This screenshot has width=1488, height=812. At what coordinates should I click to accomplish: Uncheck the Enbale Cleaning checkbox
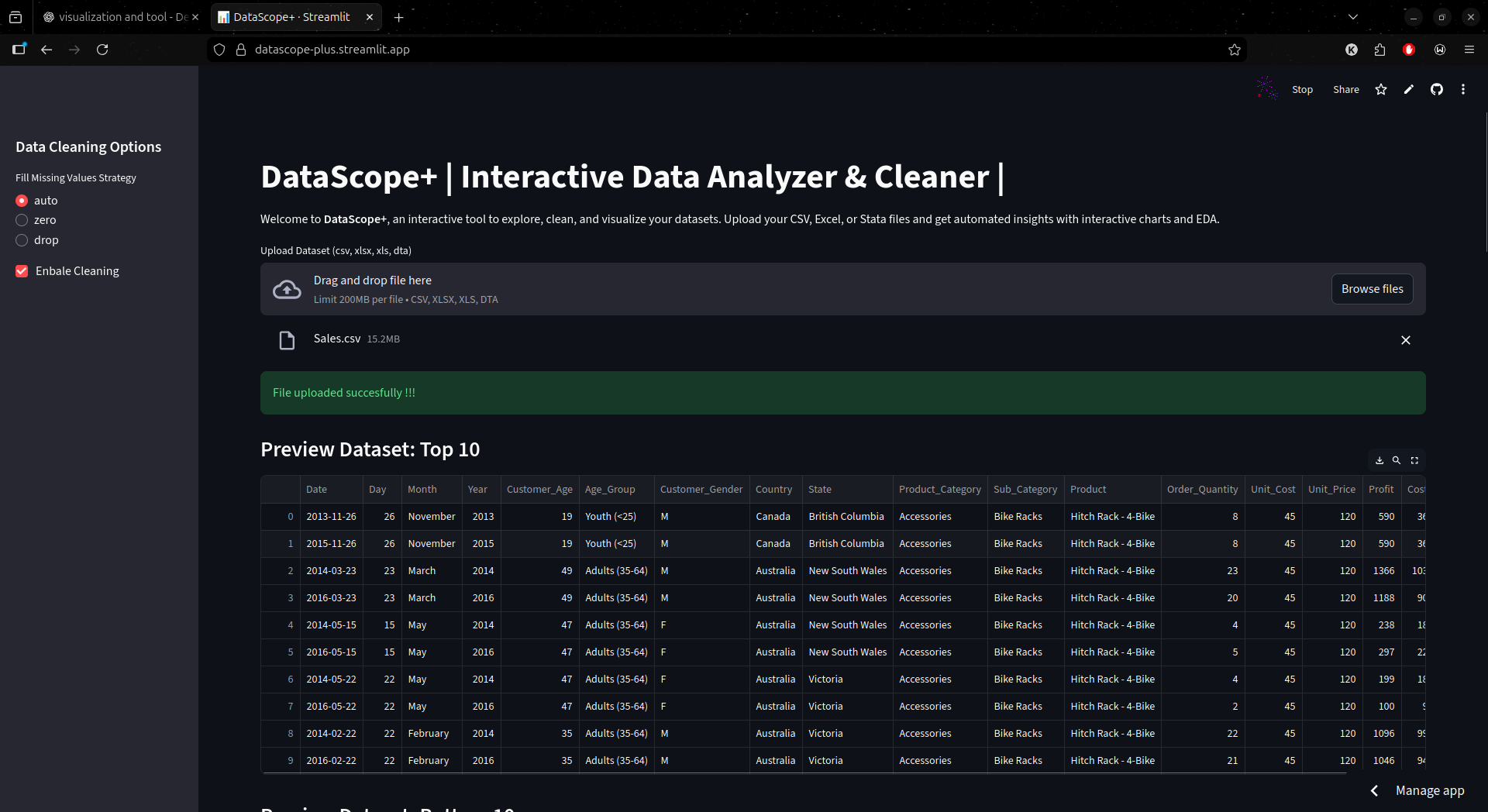(x=21, y=270)
